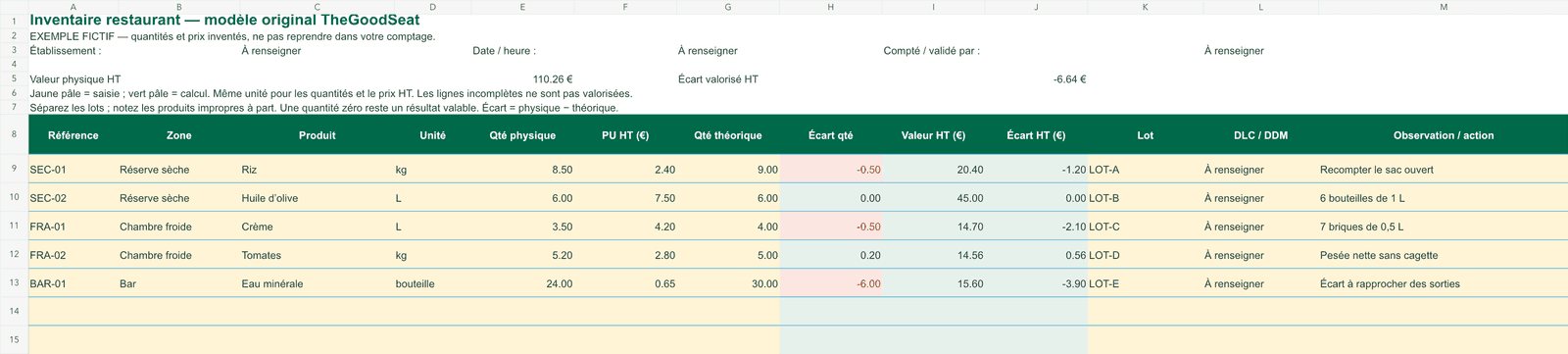
Task: Click Riz physical quantity '8.50'
Action: 522,170
